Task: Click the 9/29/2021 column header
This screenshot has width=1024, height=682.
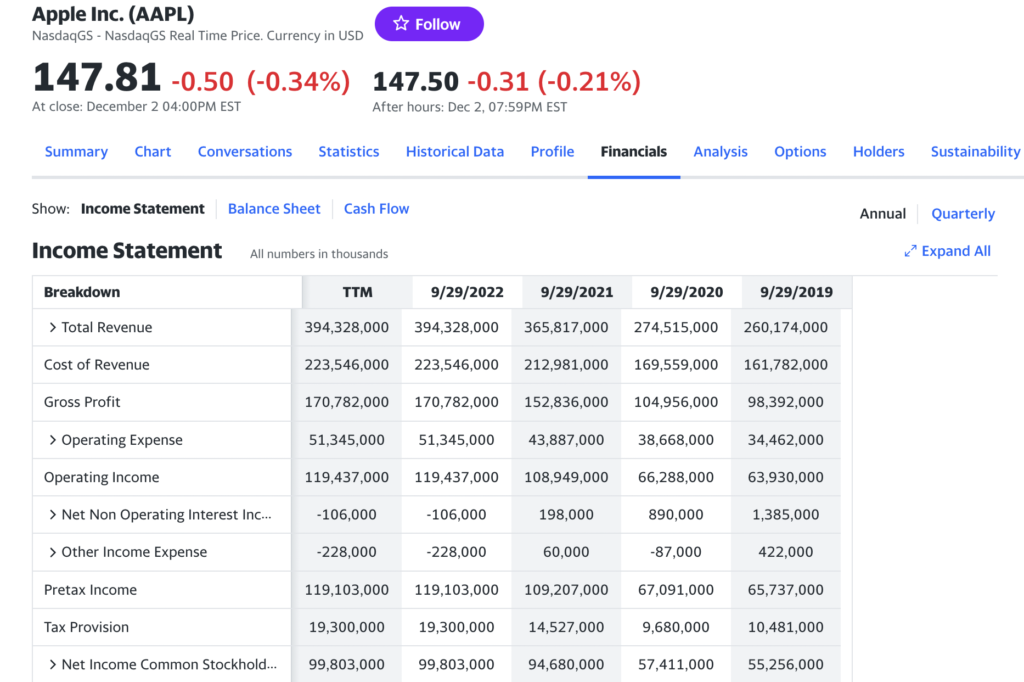Action: point(576,292)
